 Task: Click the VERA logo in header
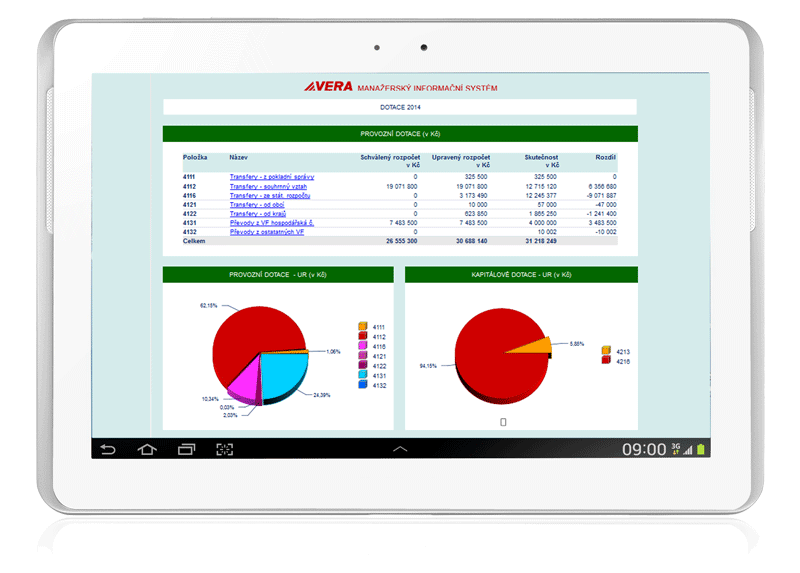328,88
